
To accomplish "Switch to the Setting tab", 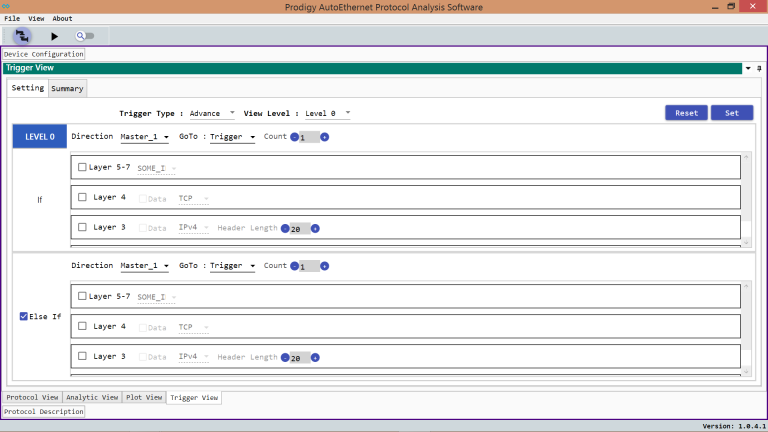I will click(x=28, y=88).
